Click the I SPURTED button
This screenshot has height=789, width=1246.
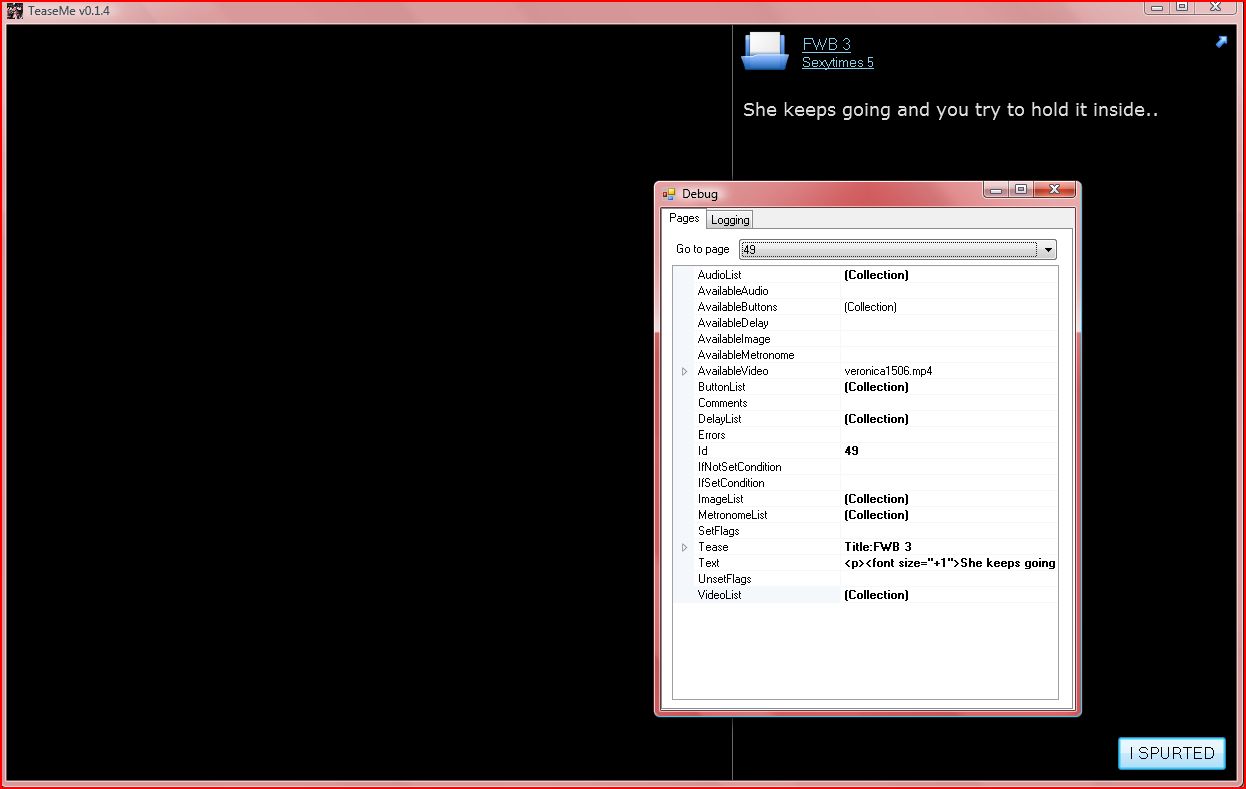1172,753
